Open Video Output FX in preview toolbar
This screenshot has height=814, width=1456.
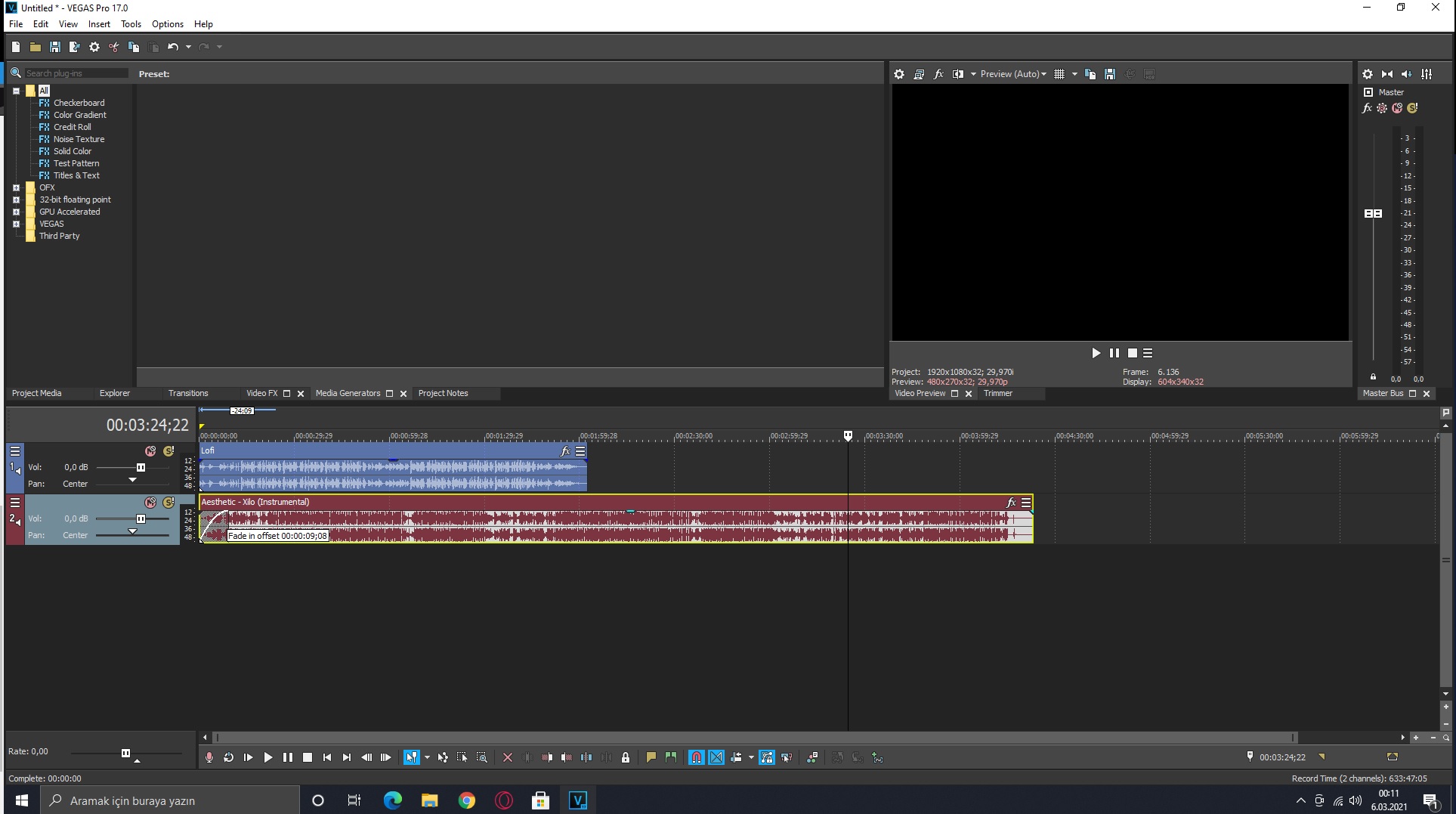(x=938, y=74)
